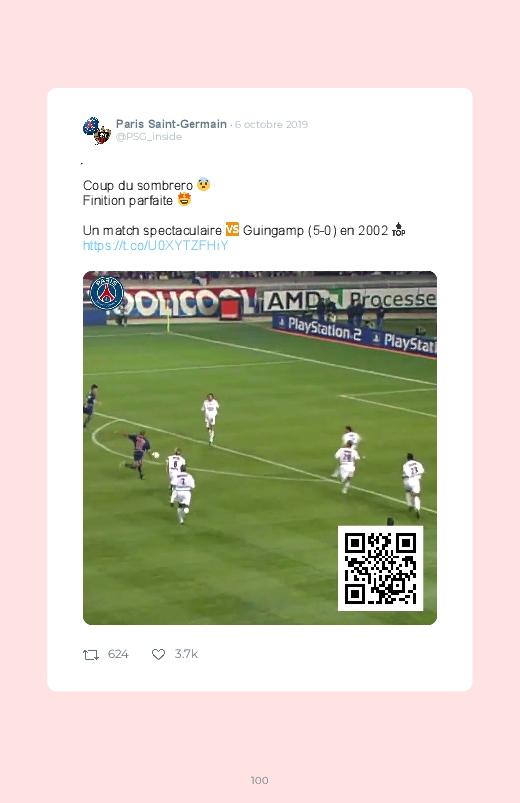Image resolution: width=520 pixels, height=803 pixels.
Task: Click the 6 octobre 2019 date
Action: point(271,124)
